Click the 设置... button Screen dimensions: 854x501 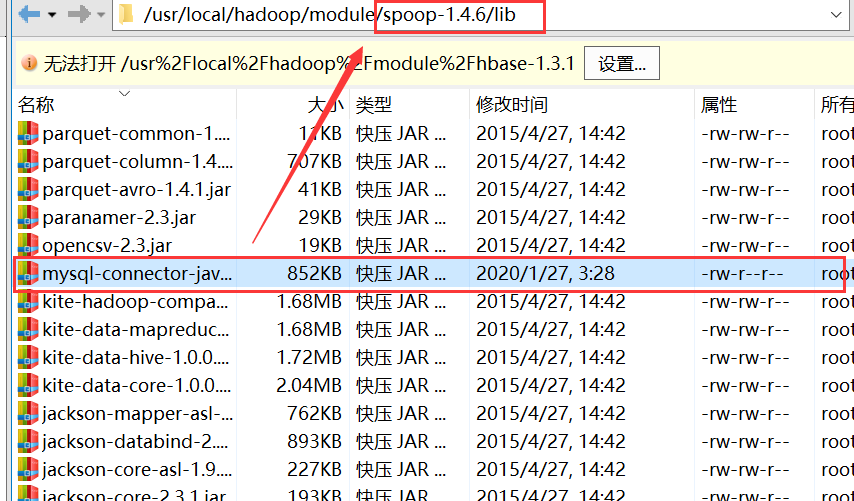[x=622, y=64]
